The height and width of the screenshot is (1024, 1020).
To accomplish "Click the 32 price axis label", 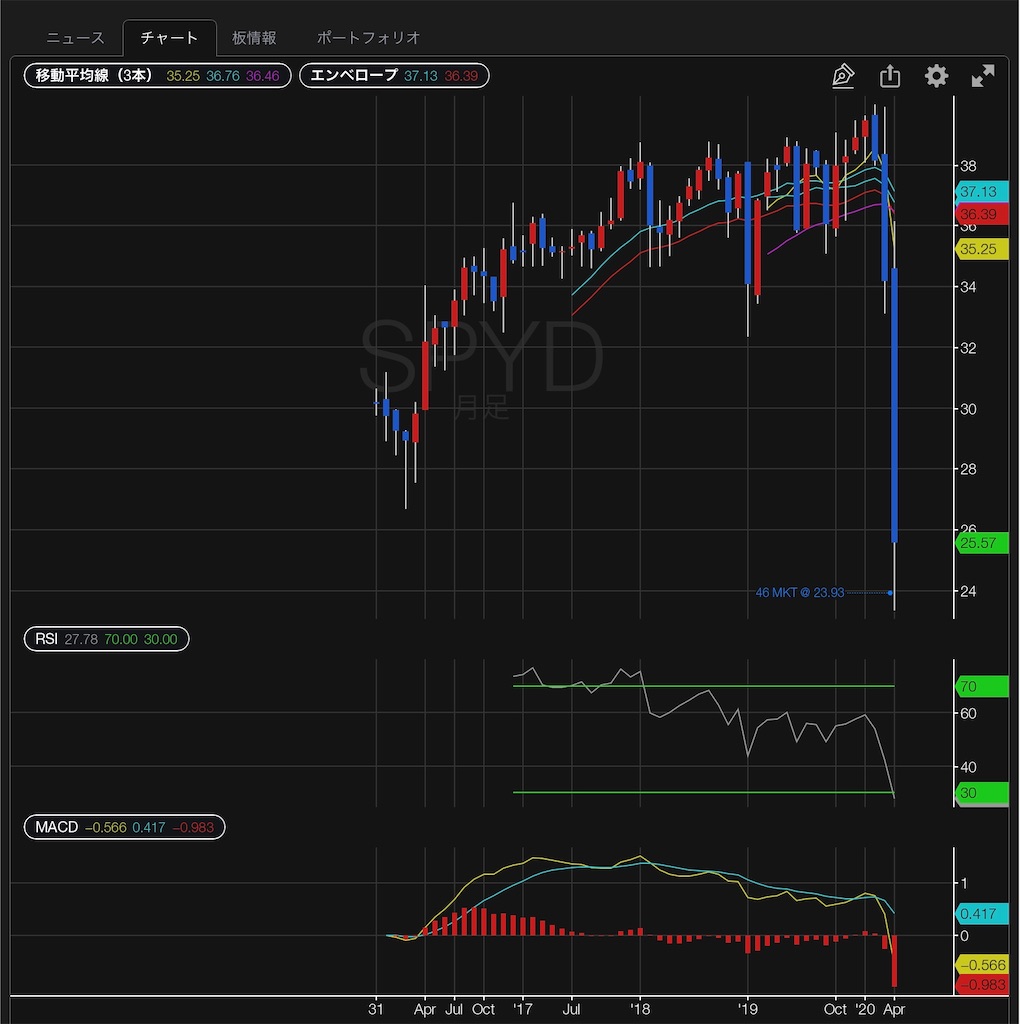I will click(968, 348).
